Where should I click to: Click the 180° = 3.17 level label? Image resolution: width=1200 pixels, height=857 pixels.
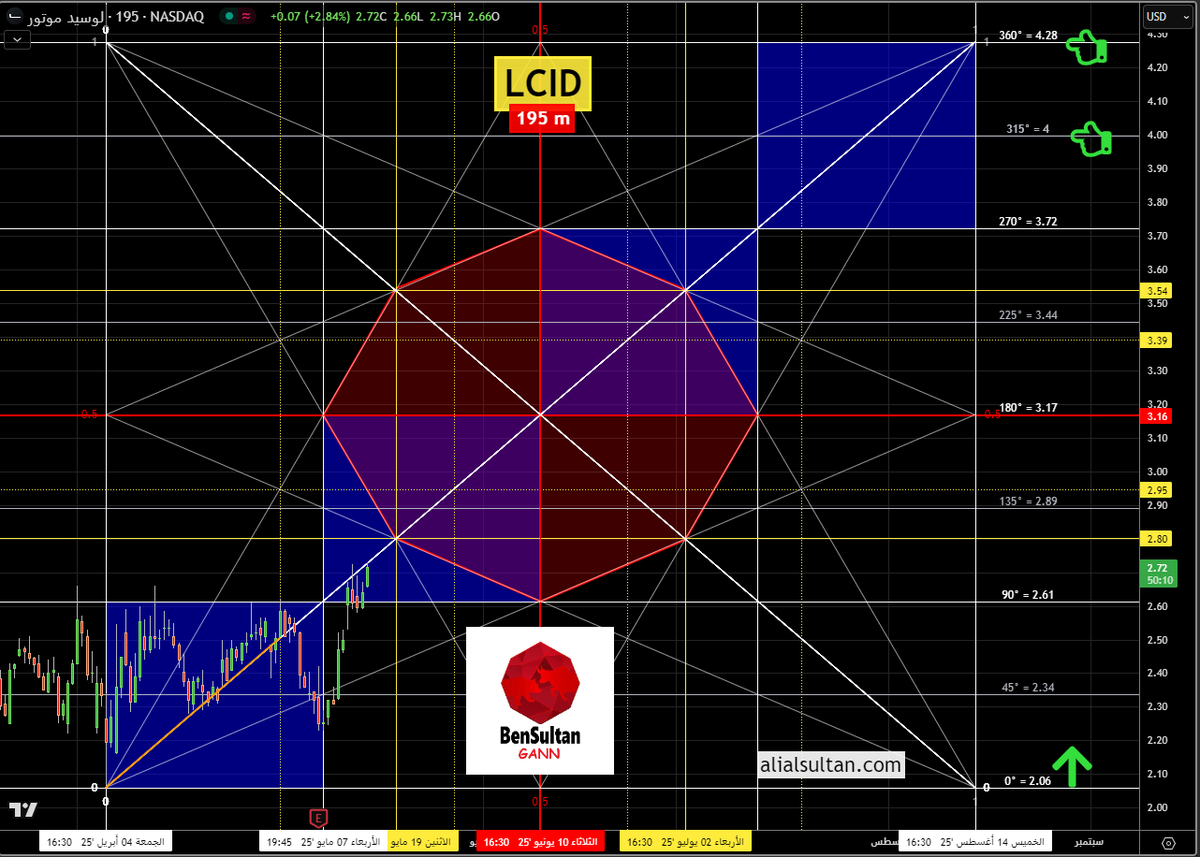[1027, 408]
